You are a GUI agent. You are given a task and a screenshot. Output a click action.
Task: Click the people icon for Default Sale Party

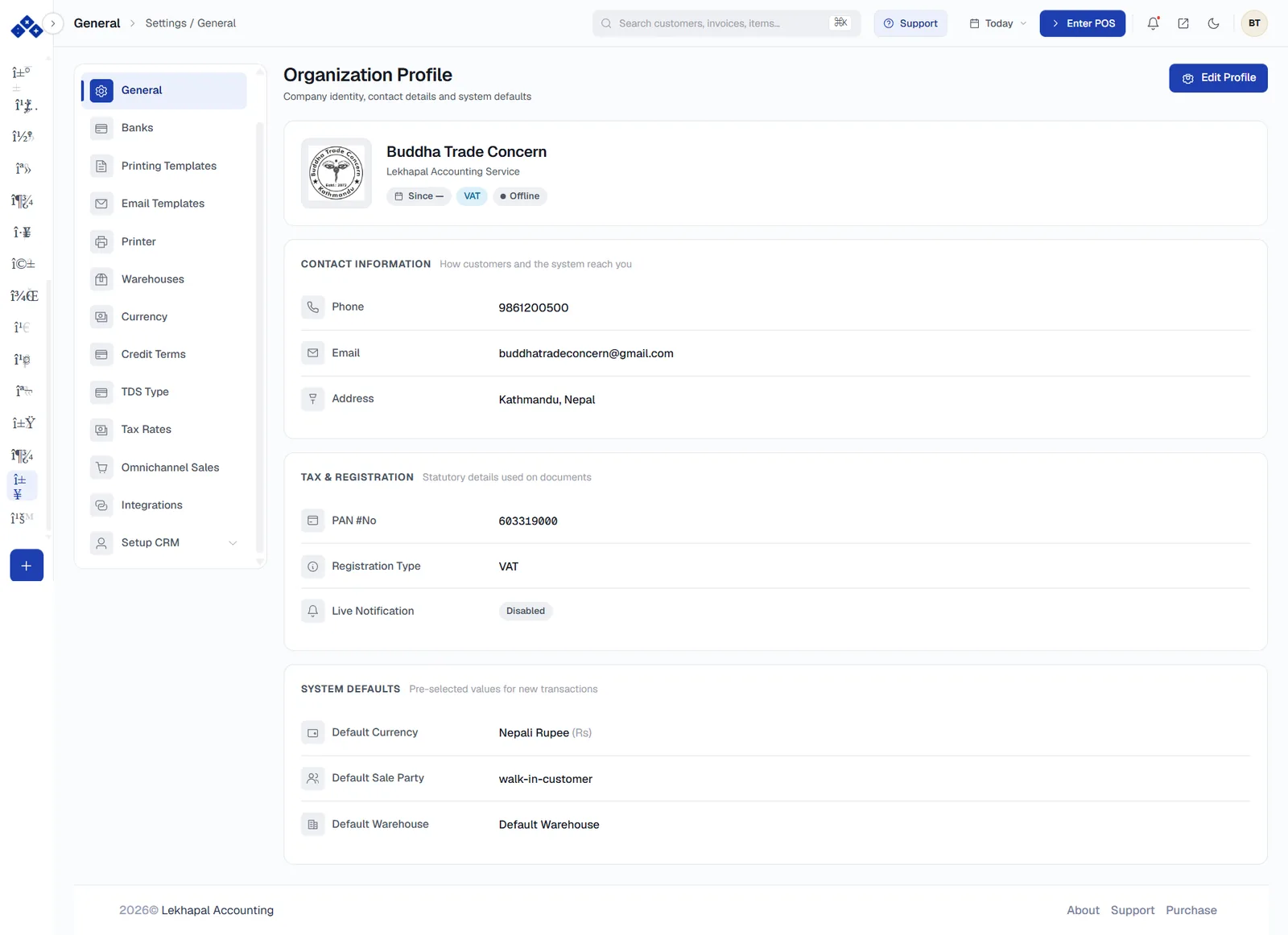click(313, 778)
